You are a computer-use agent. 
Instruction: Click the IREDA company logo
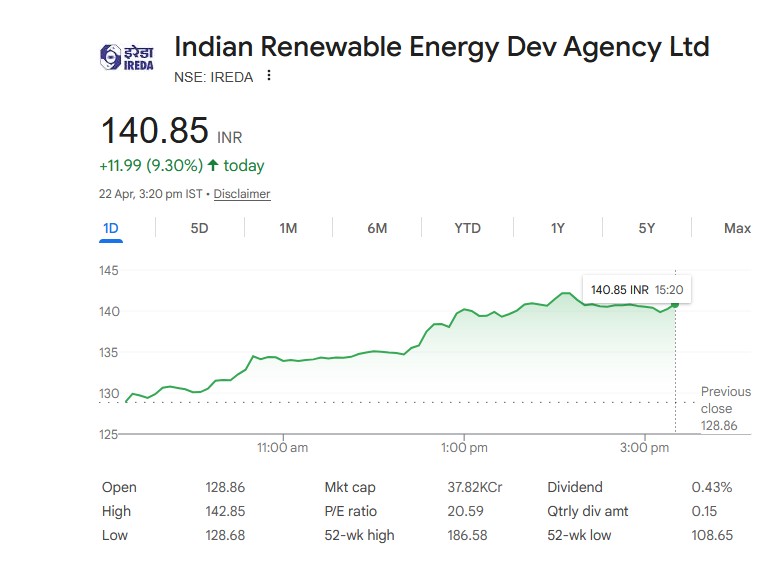tap(126, 57)
